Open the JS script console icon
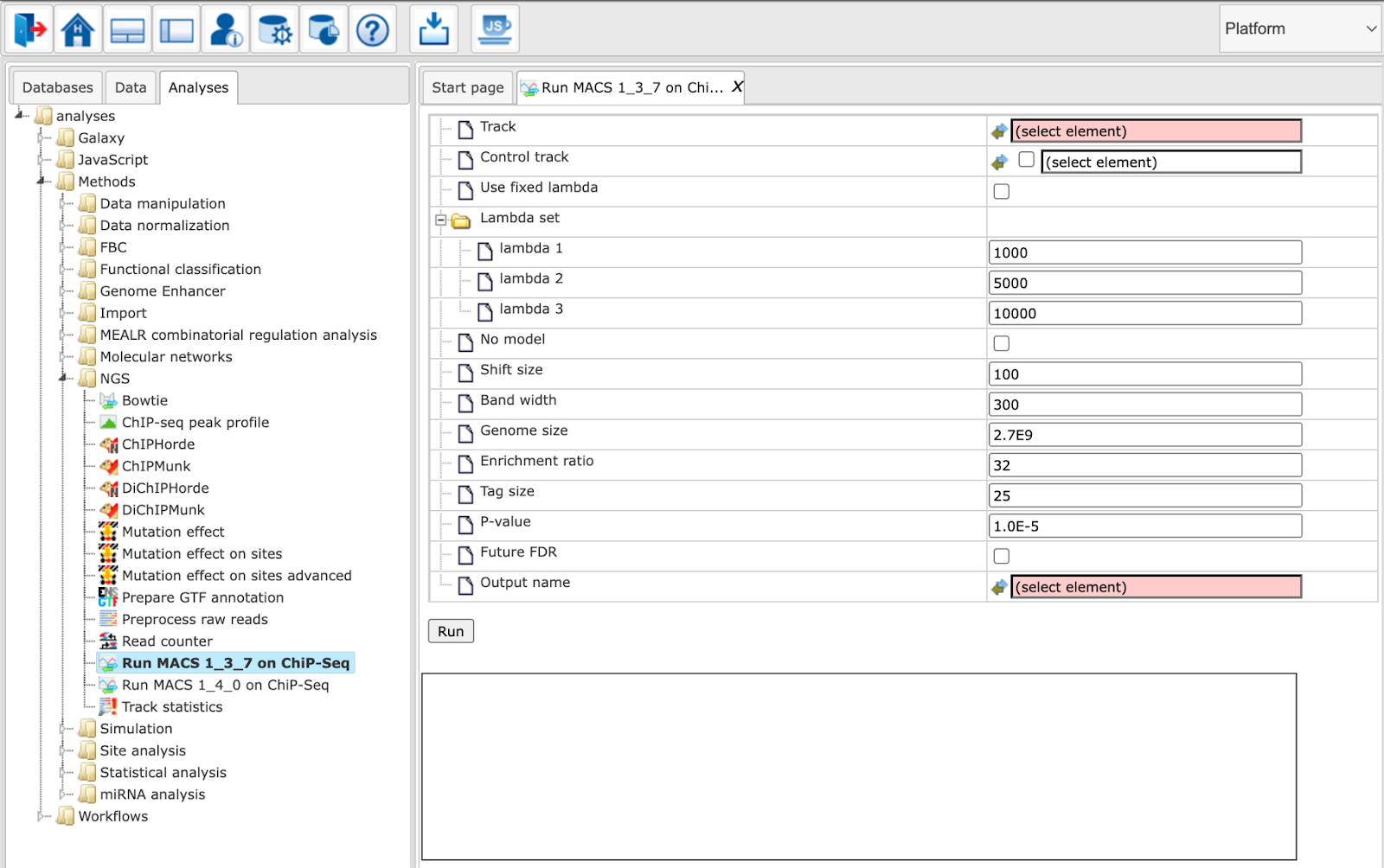This screenshot has width=1384, height=868. (x=496, y=29)
